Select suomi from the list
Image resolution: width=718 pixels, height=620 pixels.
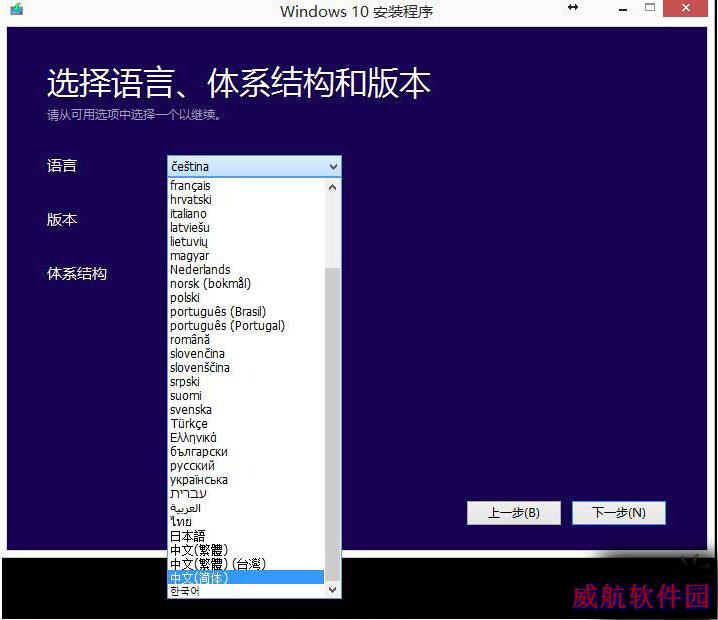(246, 396)
